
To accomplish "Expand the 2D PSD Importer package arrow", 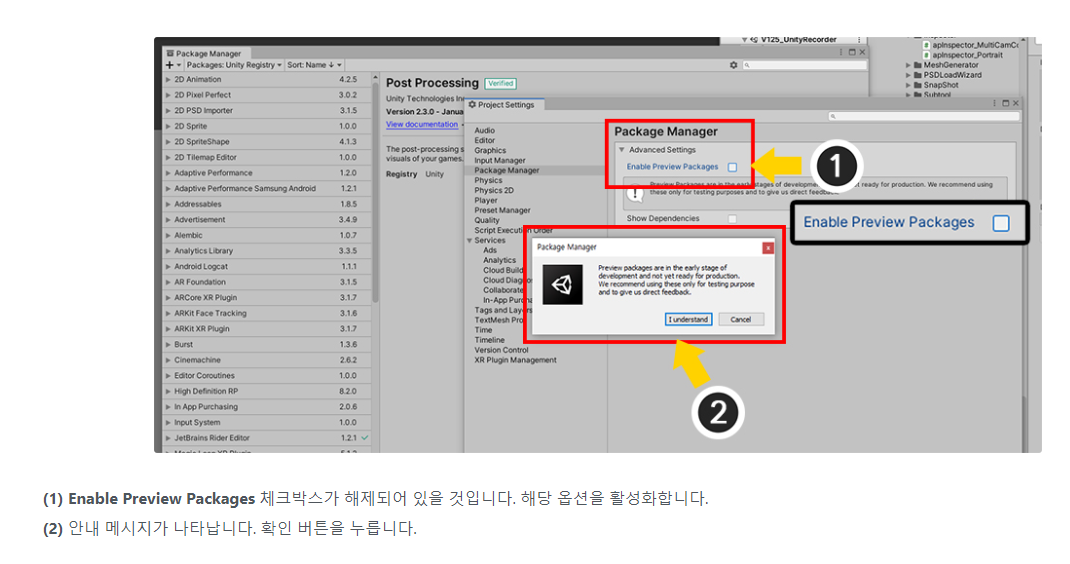I will 169,111.
